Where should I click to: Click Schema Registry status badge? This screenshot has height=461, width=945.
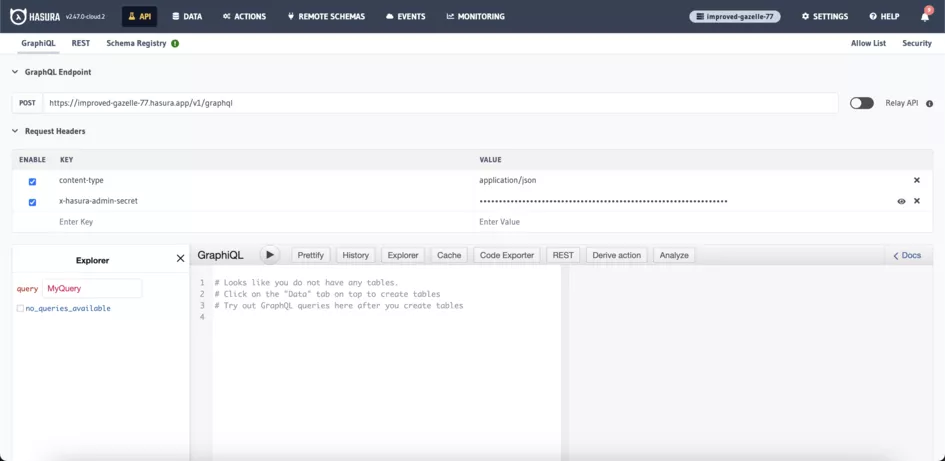(175, 43)
